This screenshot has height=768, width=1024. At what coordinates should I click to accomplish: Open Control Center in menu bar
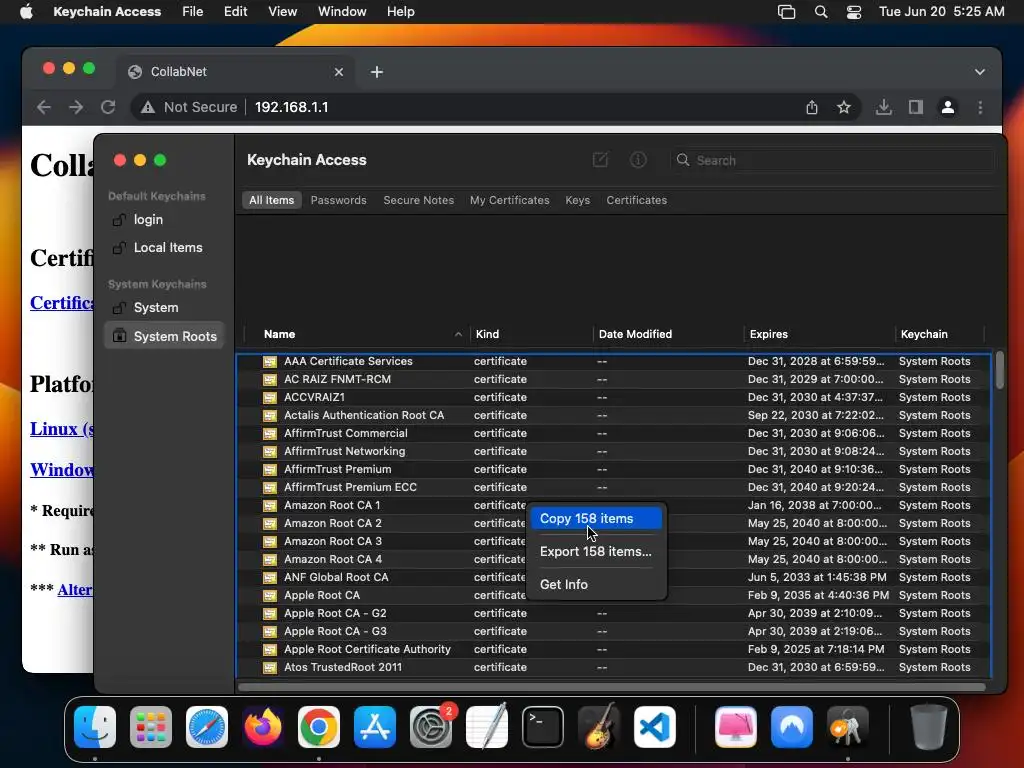(x=854, y=12)
